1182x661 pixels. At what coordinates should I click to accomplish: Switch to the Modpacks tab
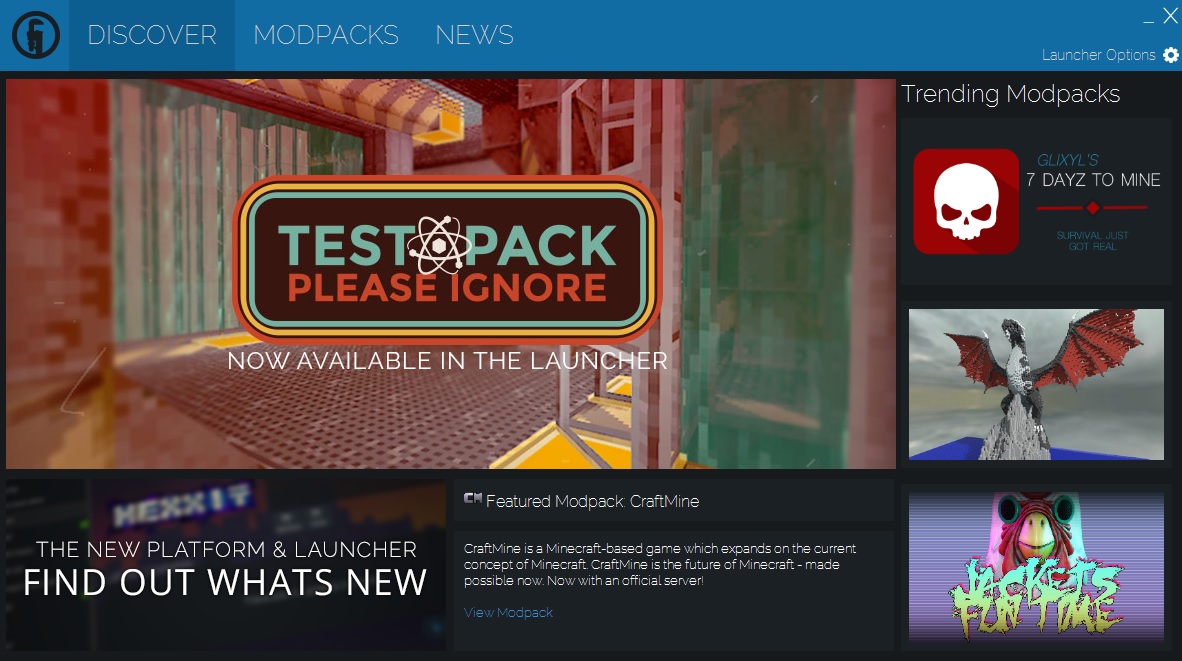[x=326, y=35]
